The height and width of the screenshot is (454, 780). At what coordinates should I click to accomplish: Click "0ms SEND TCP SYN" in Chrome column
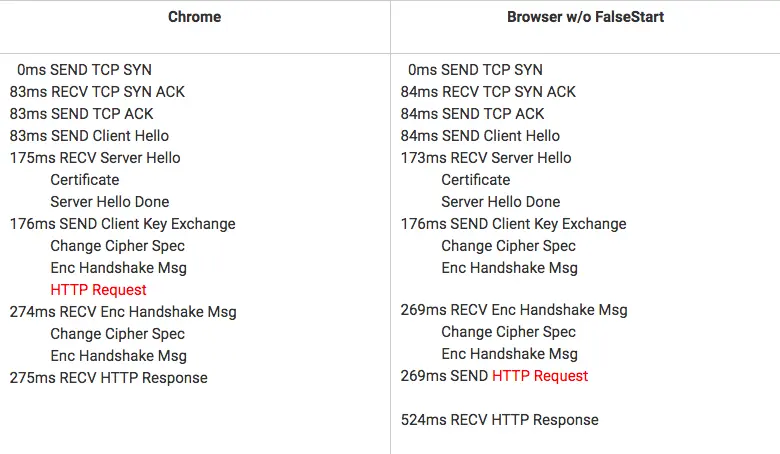(x=85, y=70)
